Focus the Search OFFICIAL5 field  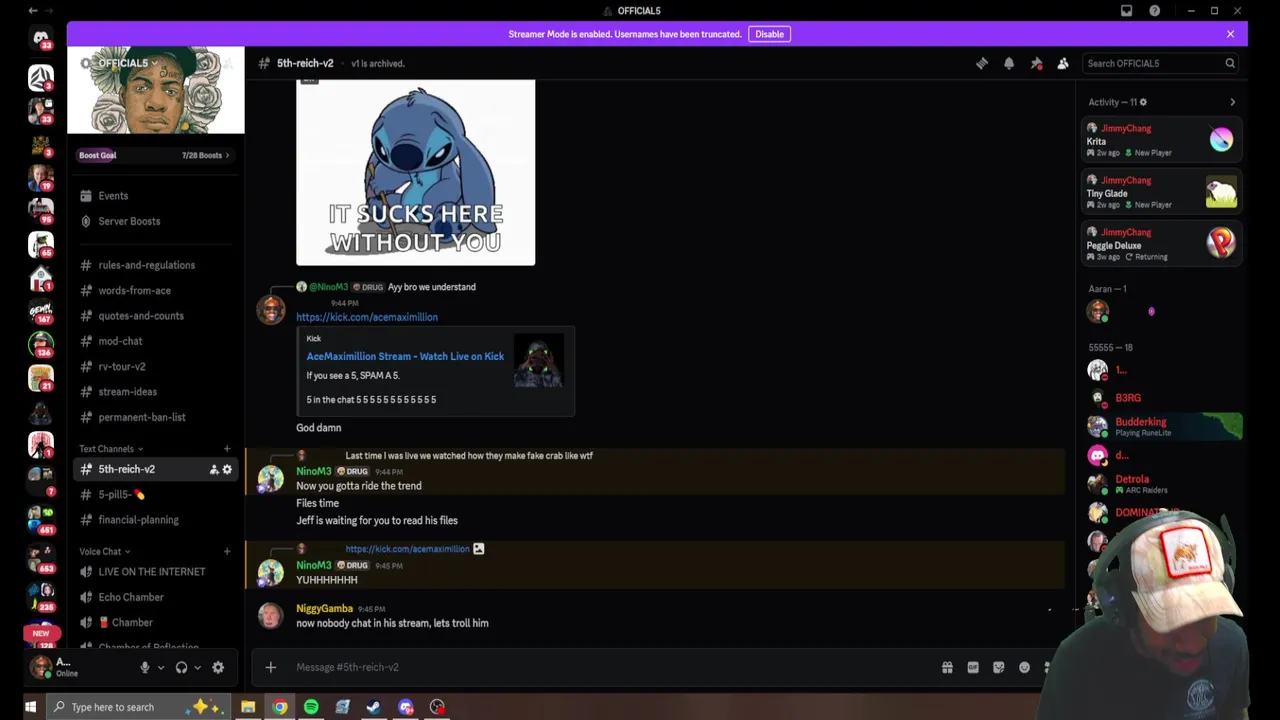pyautogui.click(x=1160, y=63)
